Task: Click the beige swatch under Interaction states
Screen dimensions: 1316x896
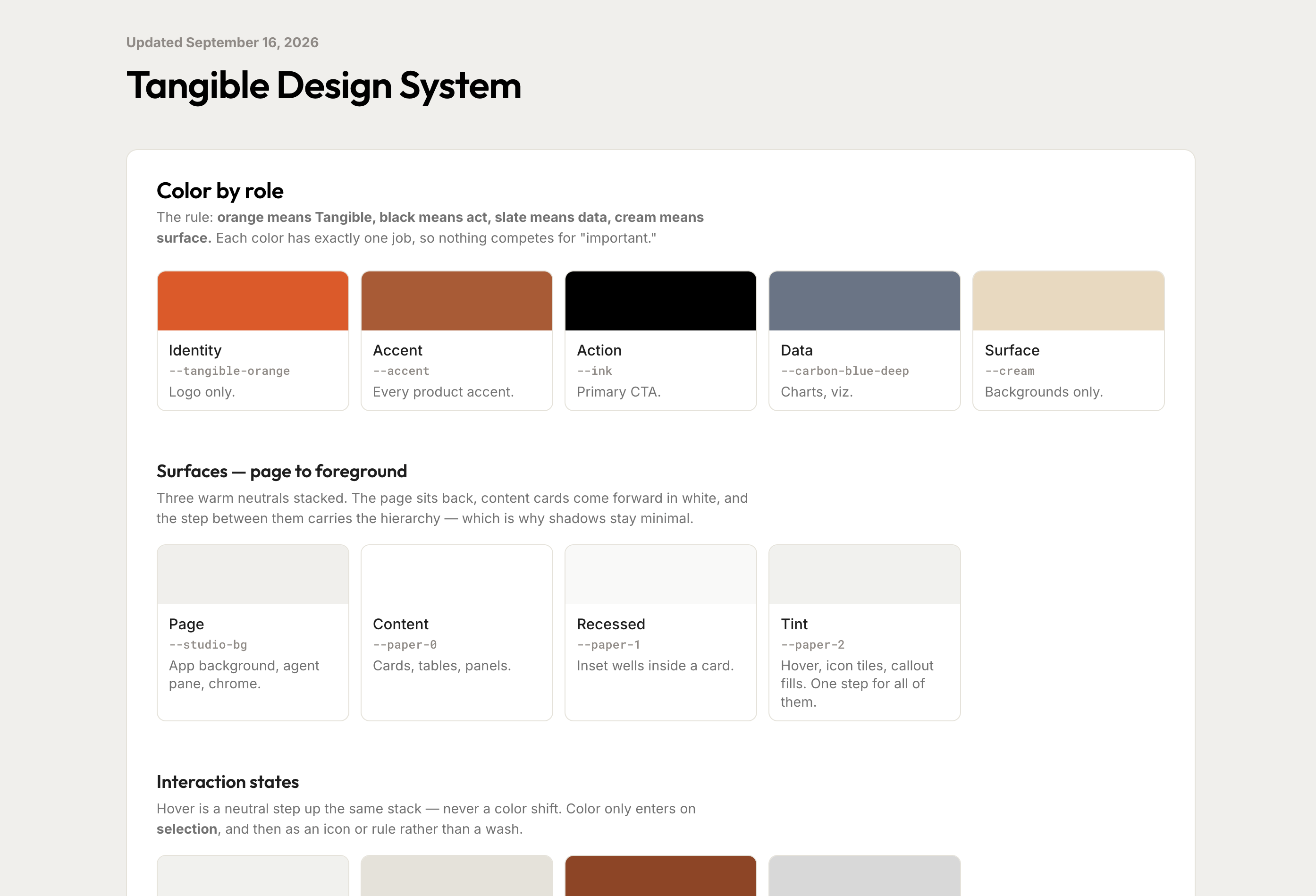Action: [456, 876]
